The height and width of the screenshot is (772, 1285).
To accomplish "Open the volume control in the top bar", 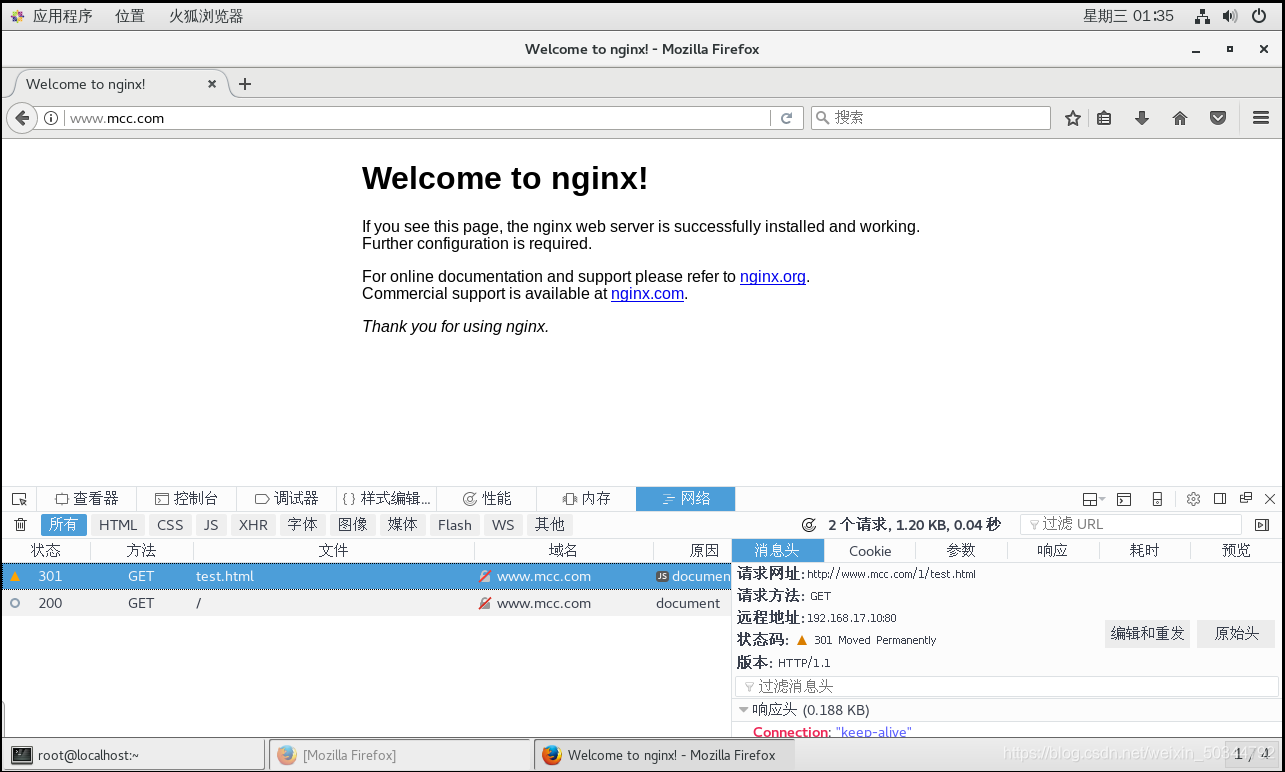I will (x=1230, y=16).
